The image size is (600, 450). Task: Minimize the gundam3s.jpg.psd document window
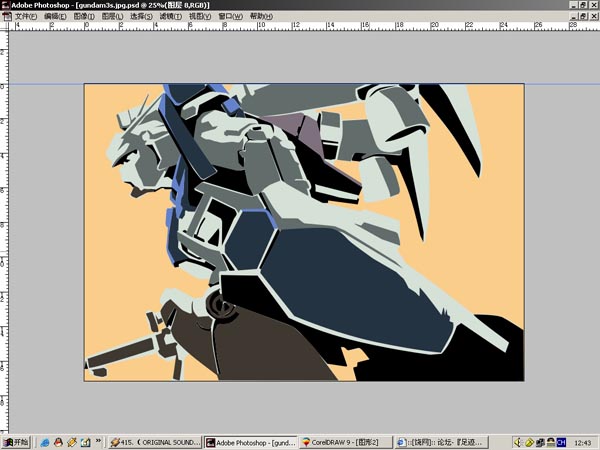(573, 16)
